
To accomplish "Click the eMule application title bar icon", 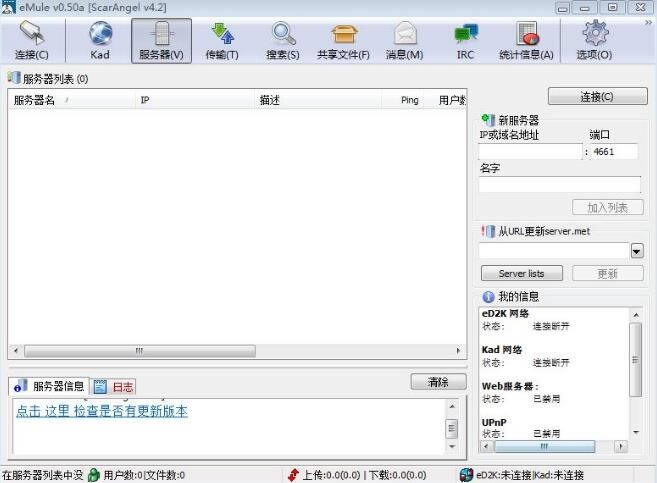I will (8, 7).
